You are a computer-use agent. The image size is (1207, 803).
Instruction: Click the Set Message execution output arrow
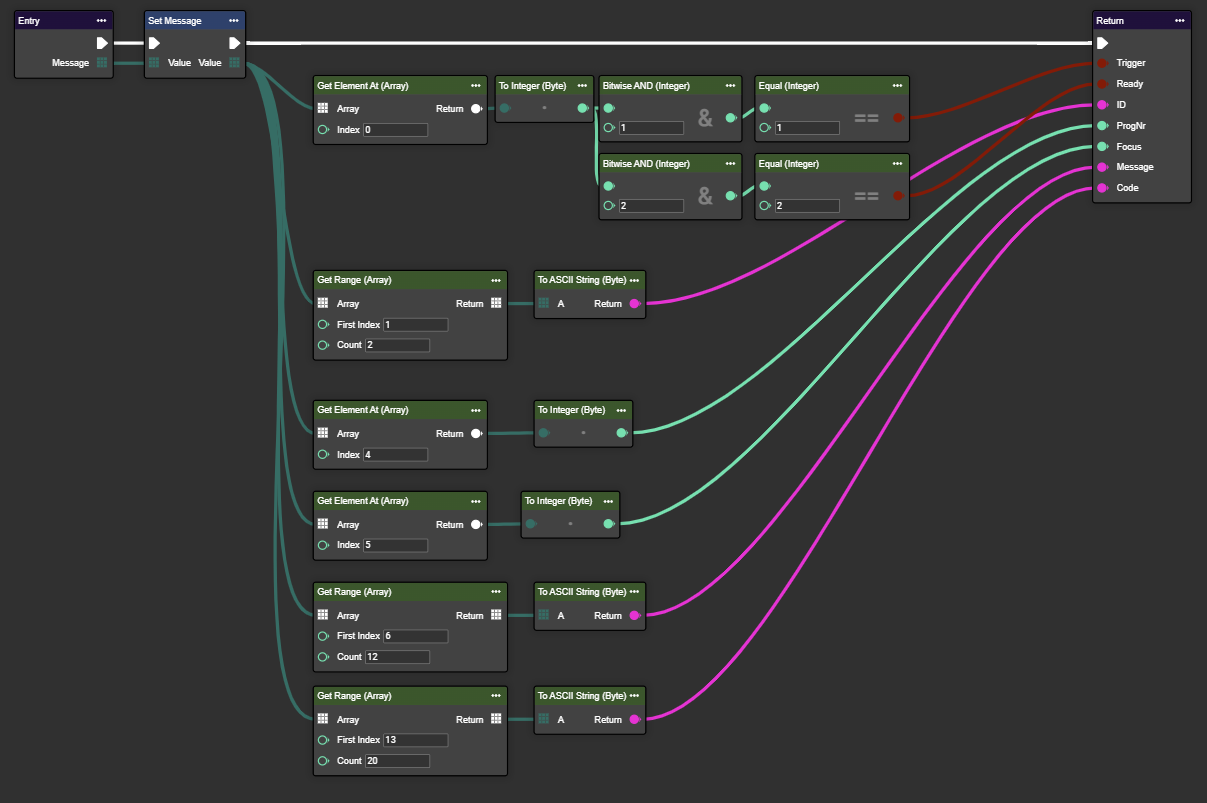click(234, 43)
